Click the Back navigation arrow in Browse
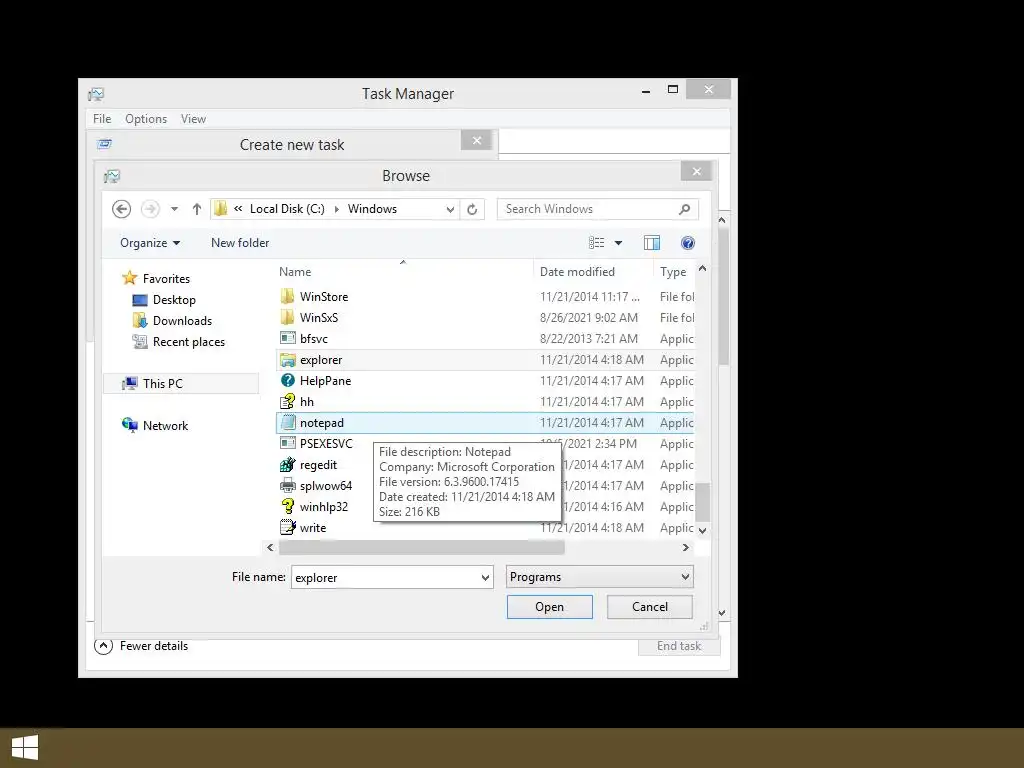The height and width of the screenshot is (768, 1024). coord(121,209)
